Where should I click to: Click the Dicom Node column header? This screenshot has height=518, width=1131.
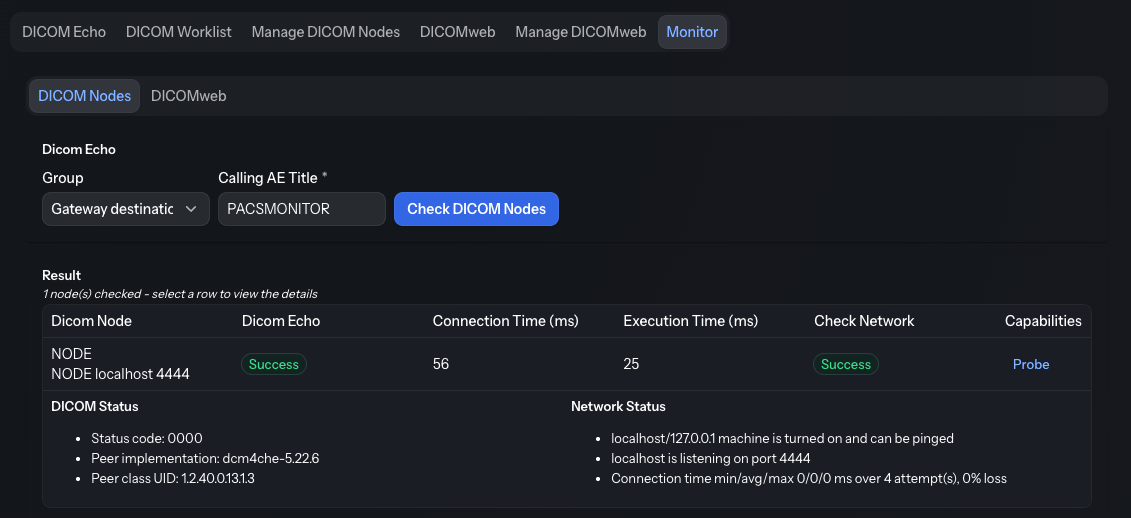coord(92,321)
